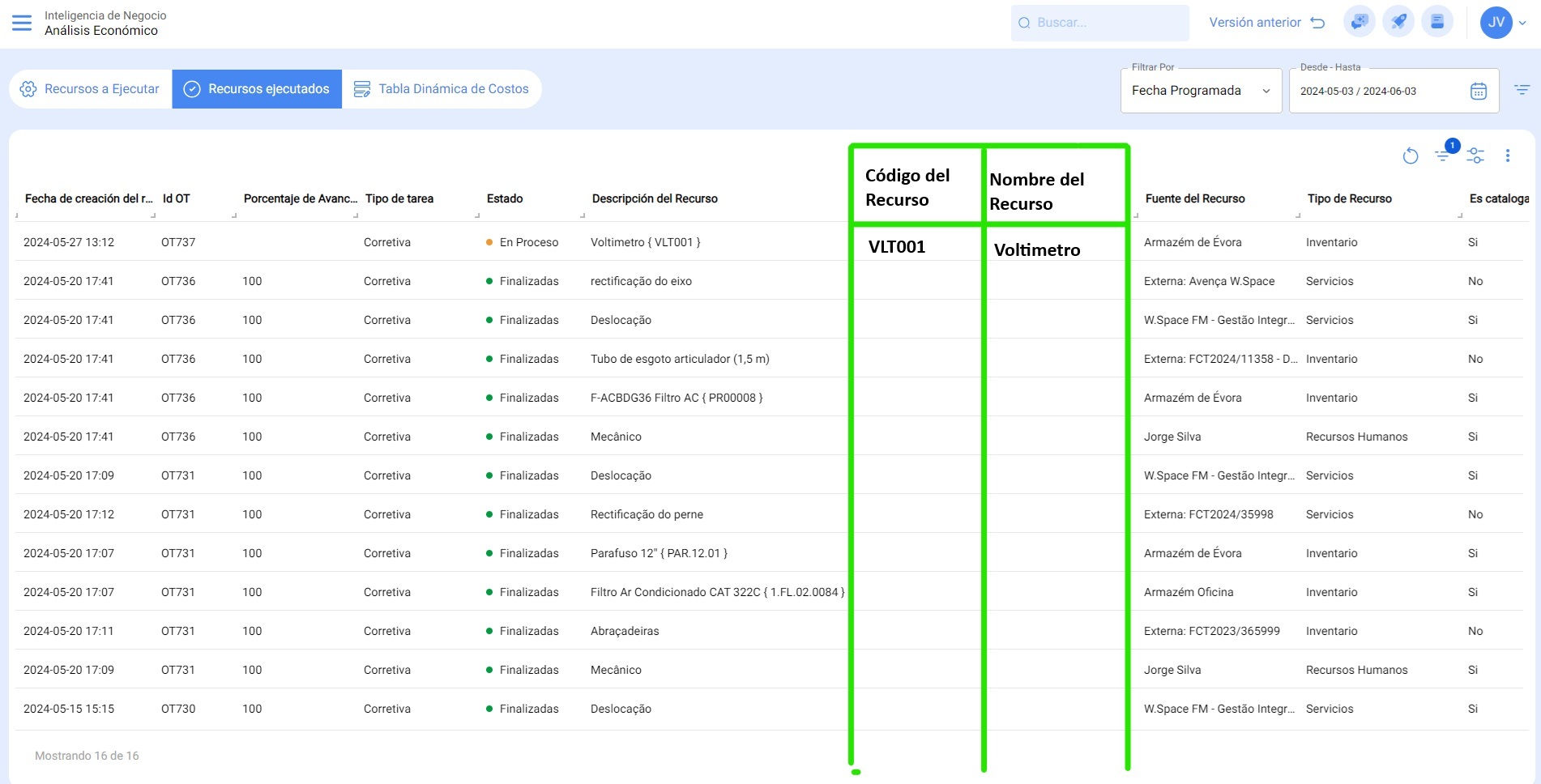Expand the account chevron next to JV
The image size is (1541, 784).
click(1523, 23)
